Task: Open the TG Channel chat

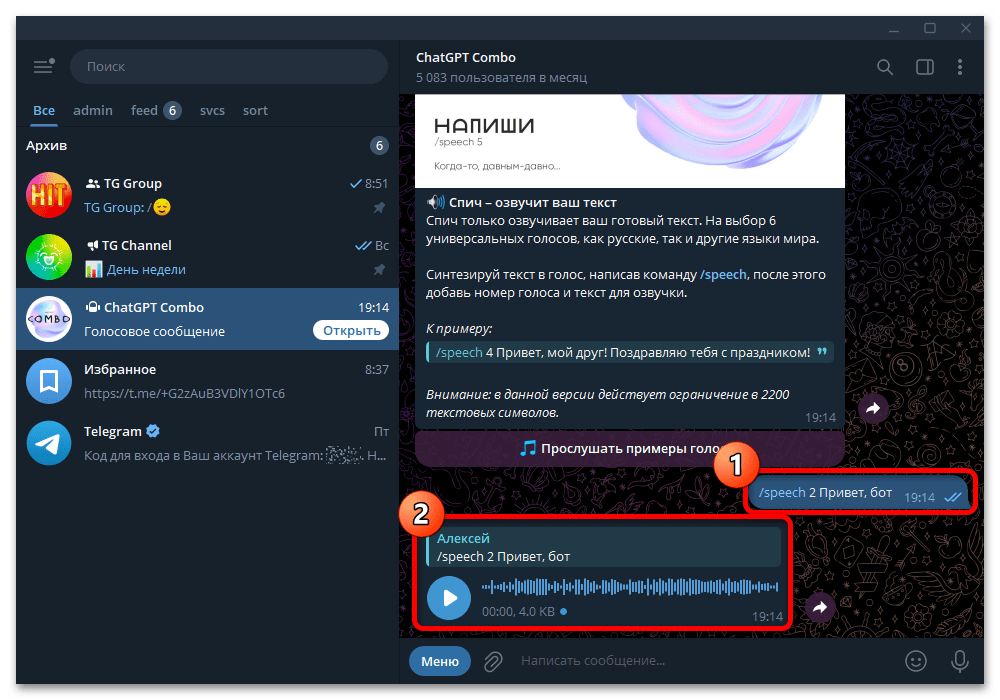Action: click(207, 257)
